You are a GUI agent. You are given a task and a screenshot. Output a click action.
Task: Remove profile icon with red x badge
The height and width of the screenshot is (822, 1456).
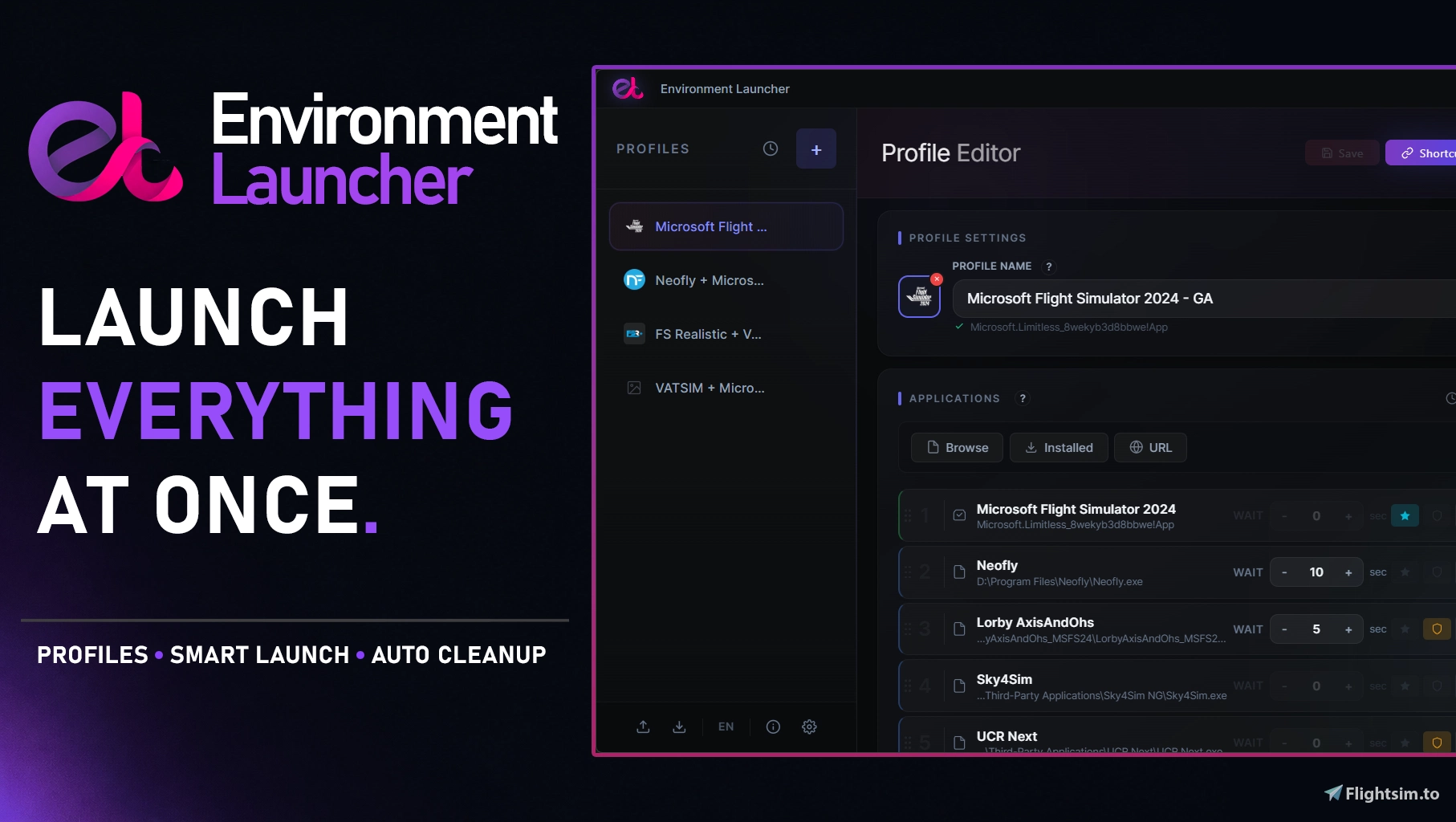coord(937,279)
